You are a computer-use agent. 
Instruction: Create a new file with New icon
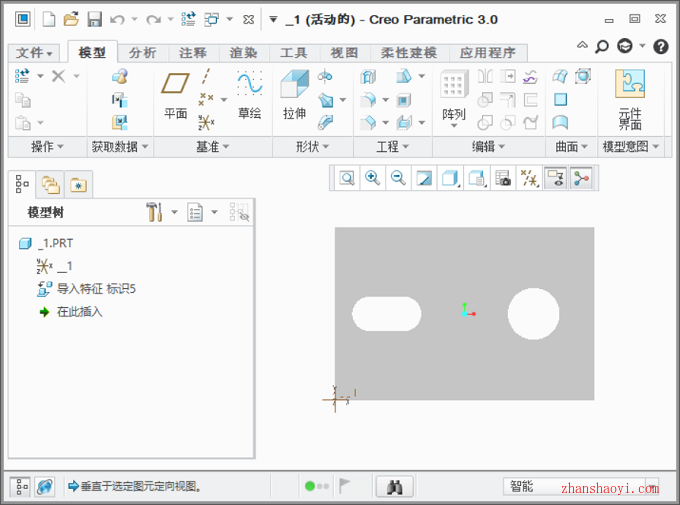coord(49,19)
